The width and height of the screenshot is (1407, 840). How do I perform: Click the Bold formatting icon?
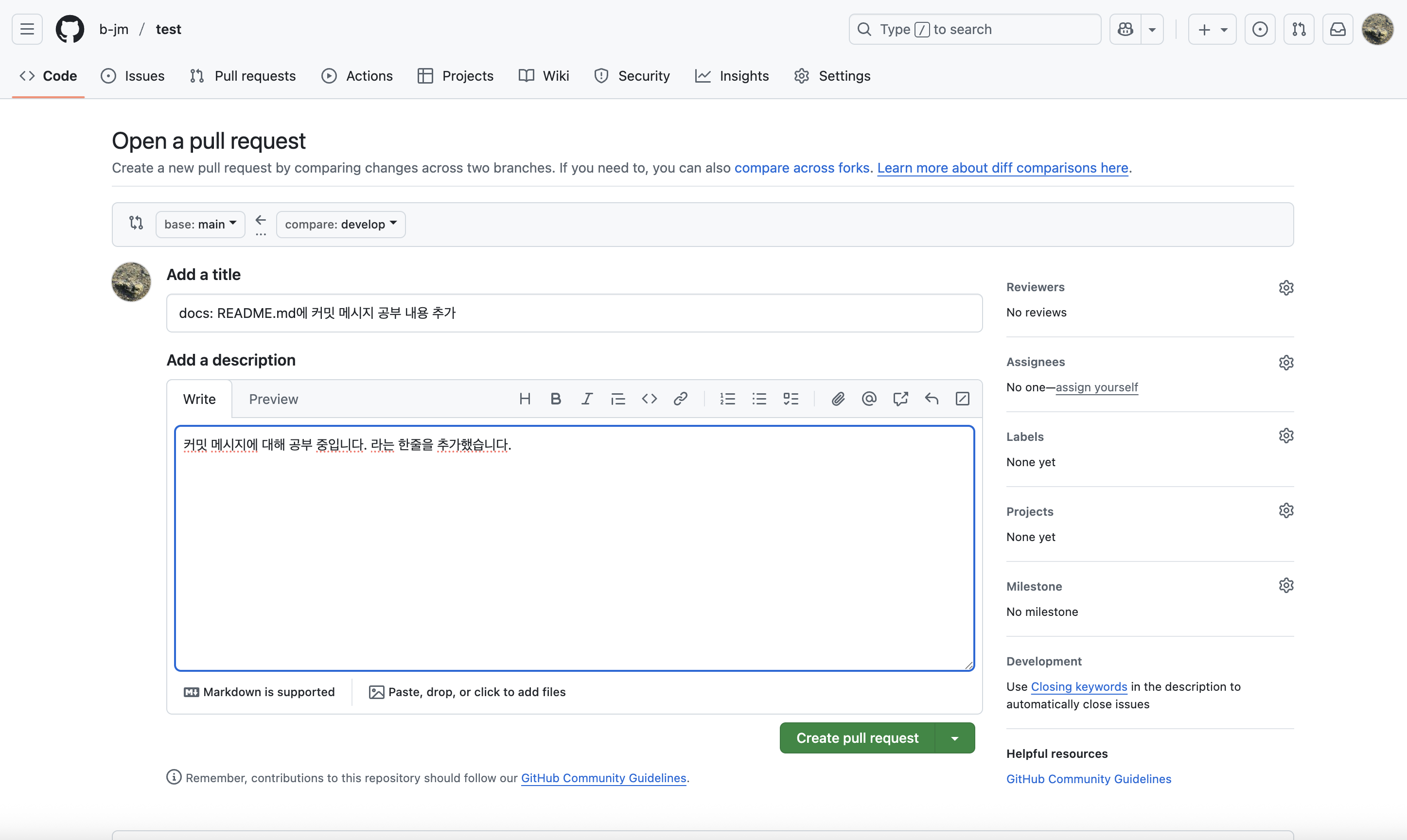555,399
